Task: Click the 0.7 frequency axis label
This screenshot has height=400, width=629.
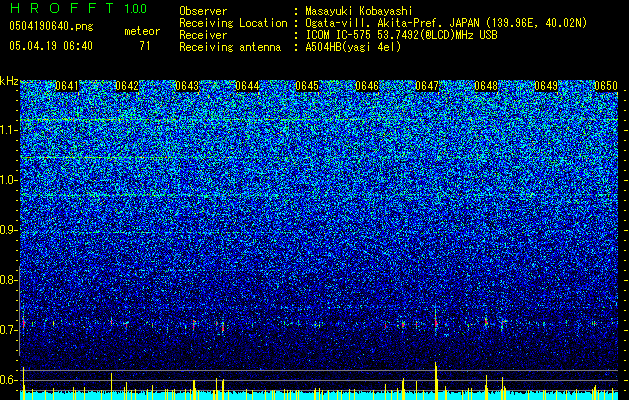Action: point(7,330)
